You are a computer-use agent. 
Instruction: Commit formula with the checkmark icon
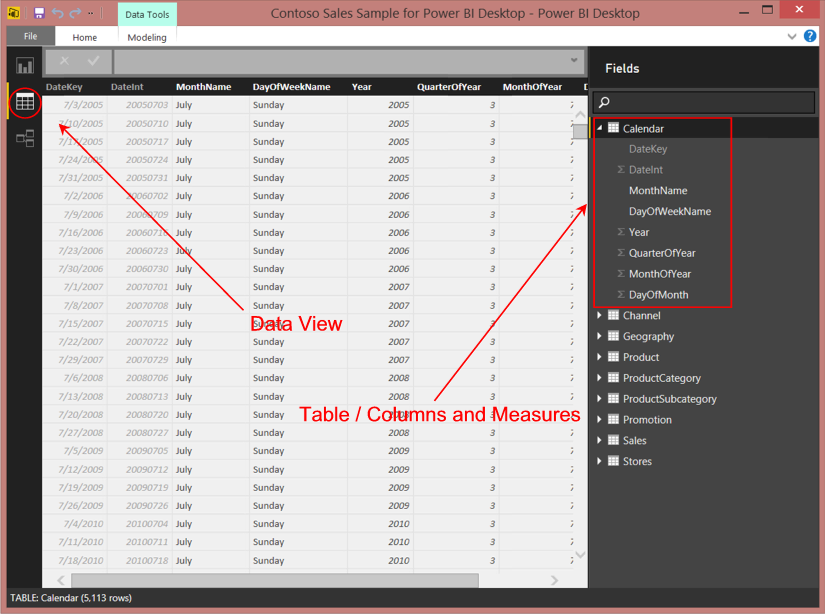(x=94, y=61)
